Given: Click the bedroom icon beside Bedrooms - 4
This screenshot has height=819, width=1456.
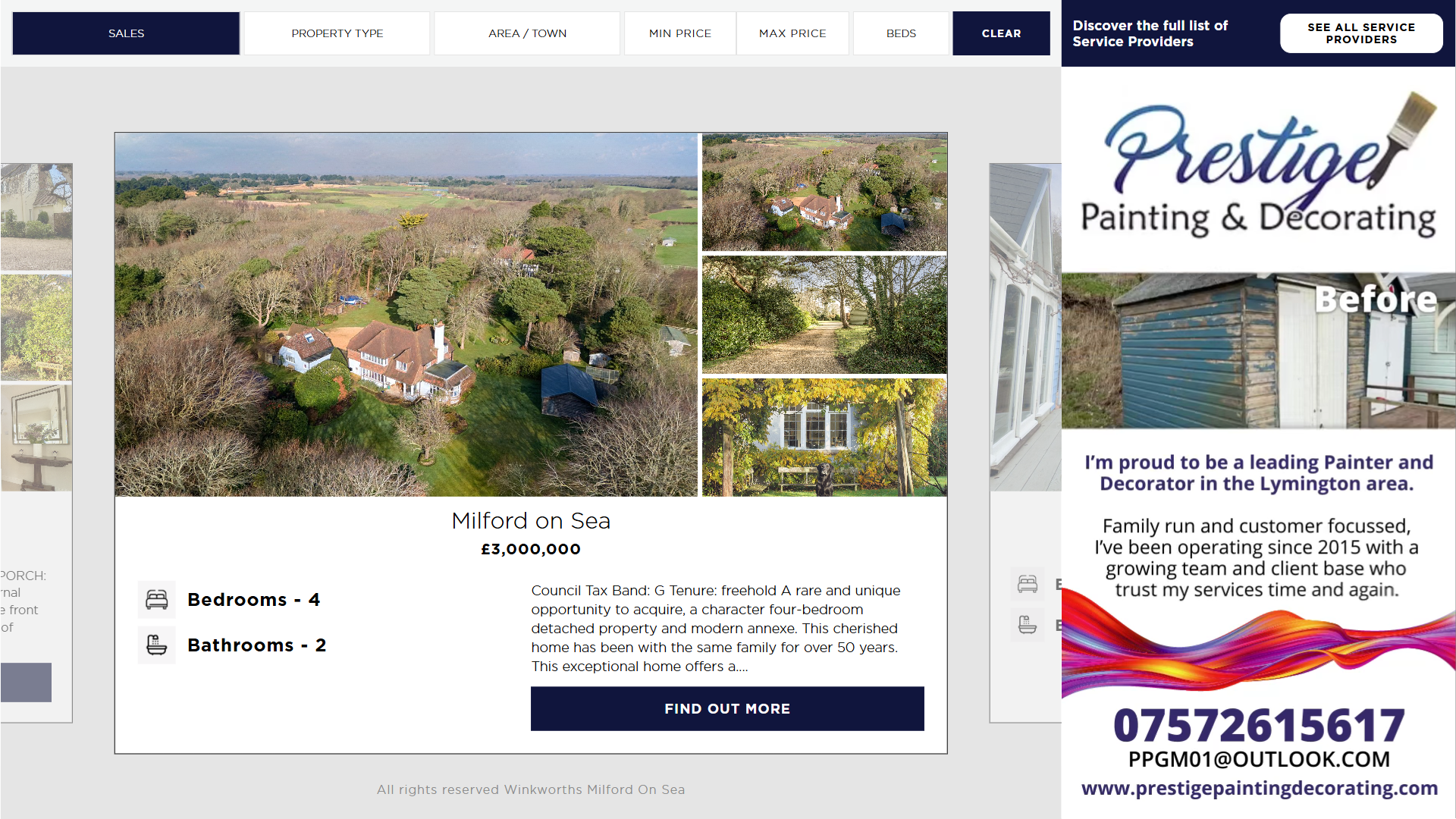Looking at the screenshot, I should [x=157, y=600].
